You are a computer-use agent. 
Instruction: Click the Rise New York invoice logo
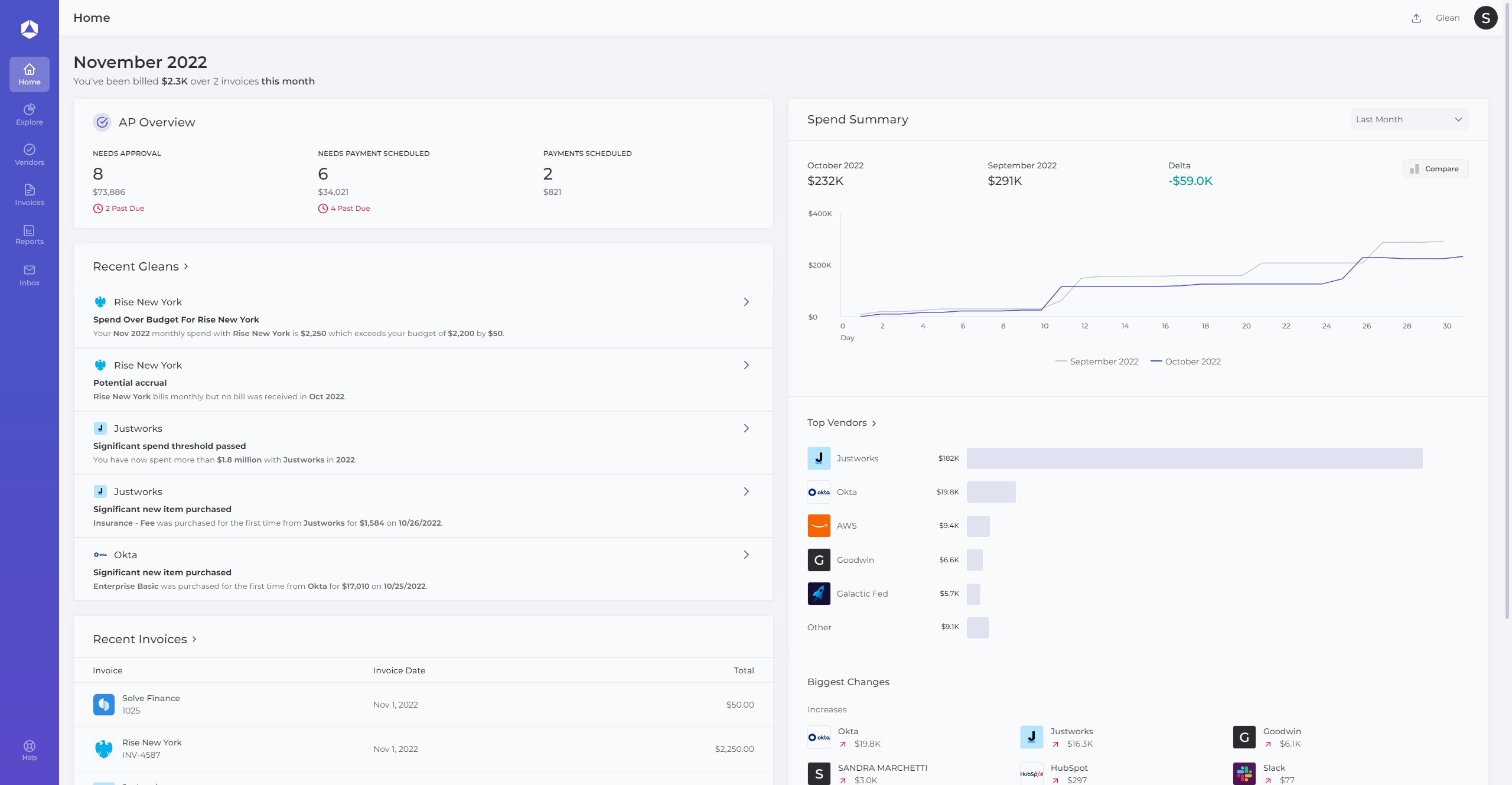pos(104,749)
